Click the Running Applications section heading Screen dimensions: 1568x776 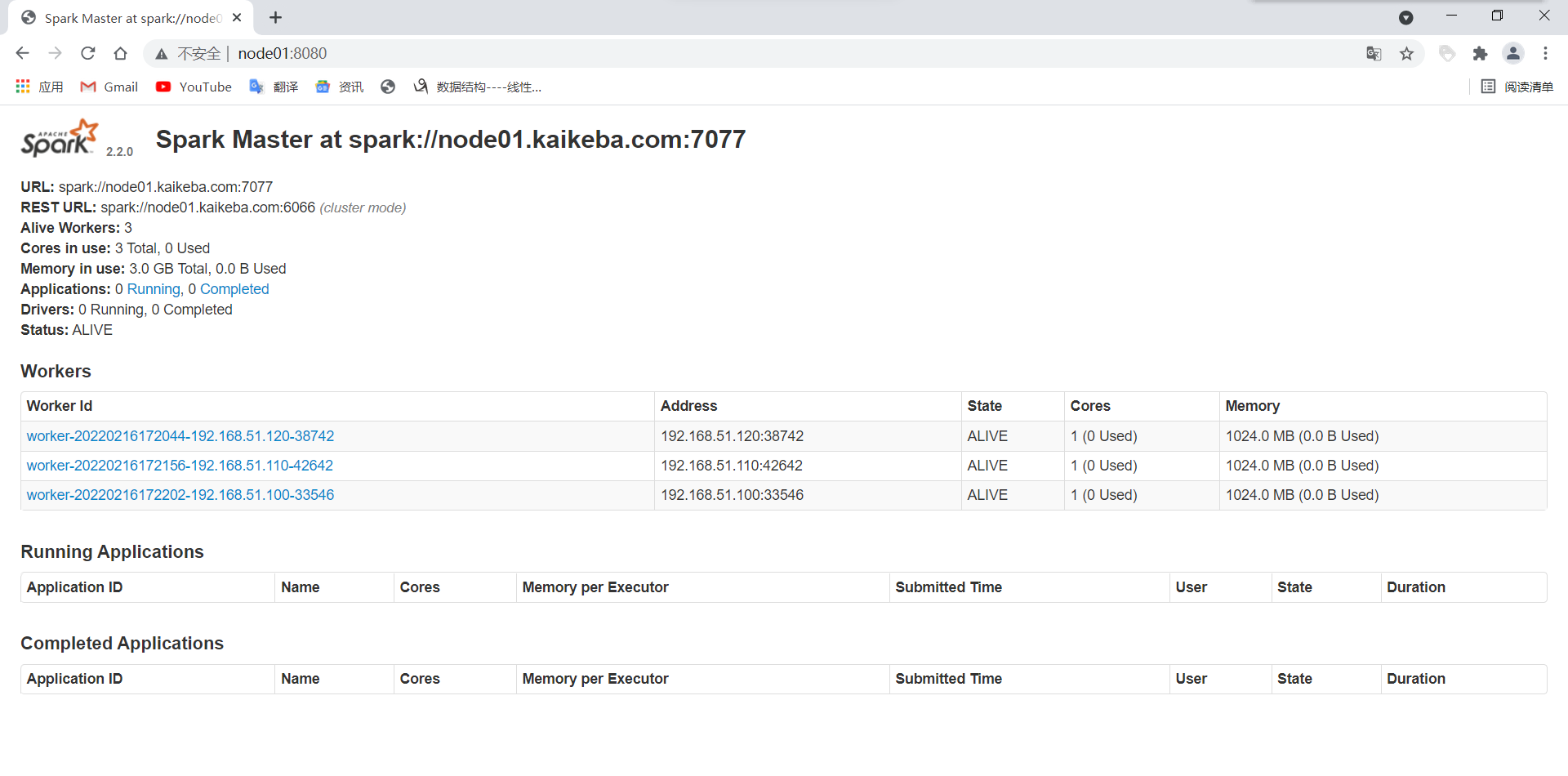112,552
